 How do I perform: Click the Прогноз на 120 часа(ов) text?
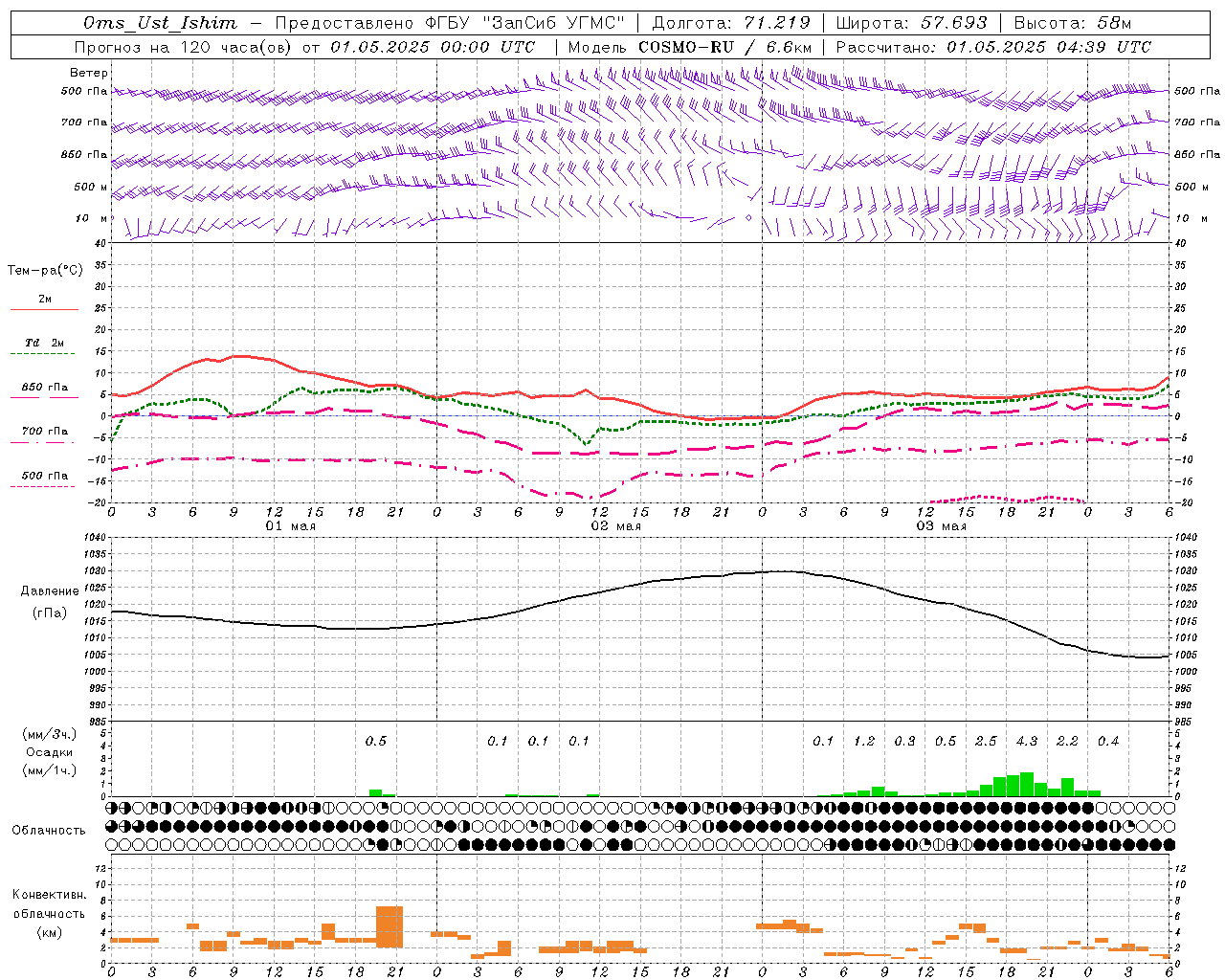click(x=184, y=47)
